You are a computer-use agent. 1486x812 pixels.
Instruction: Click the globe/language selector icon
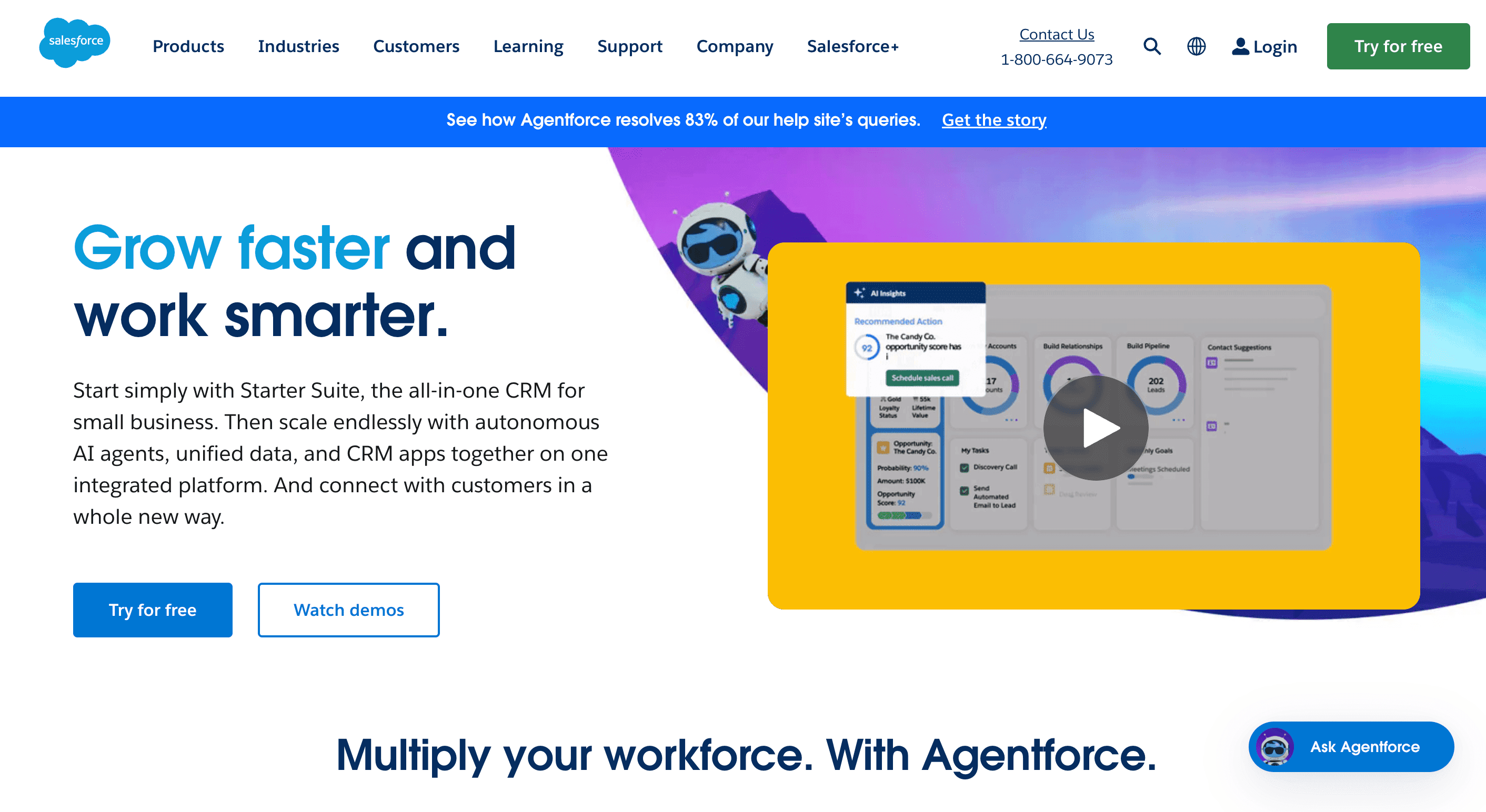point(1196,45)
